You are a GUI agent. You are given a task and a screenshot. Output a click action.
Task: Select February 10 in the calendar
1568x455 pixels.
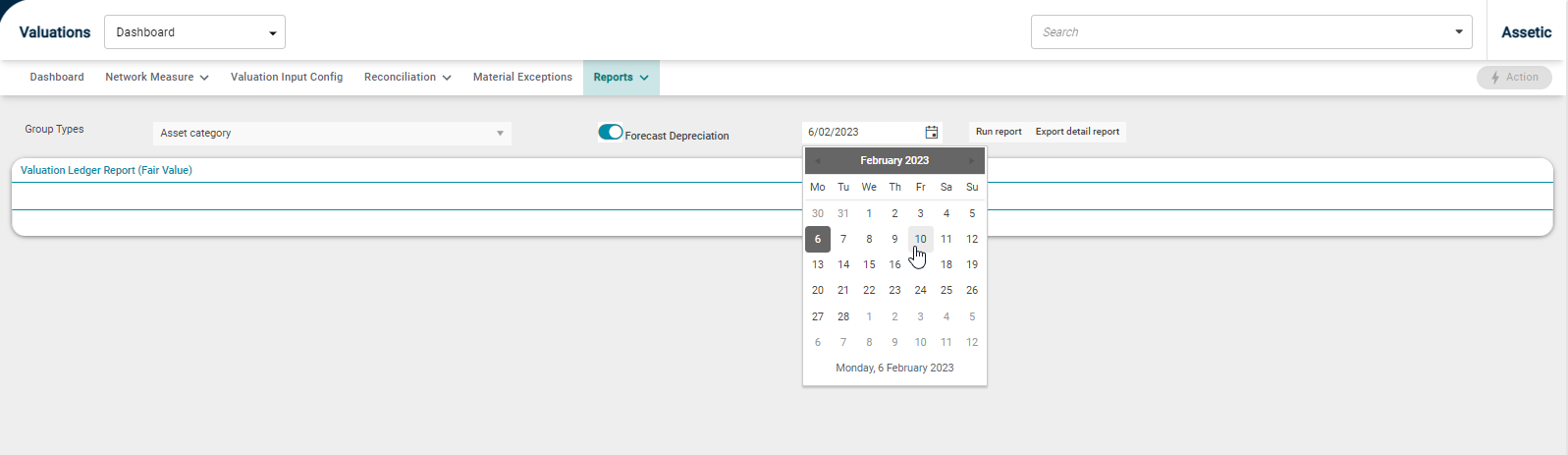920,239
